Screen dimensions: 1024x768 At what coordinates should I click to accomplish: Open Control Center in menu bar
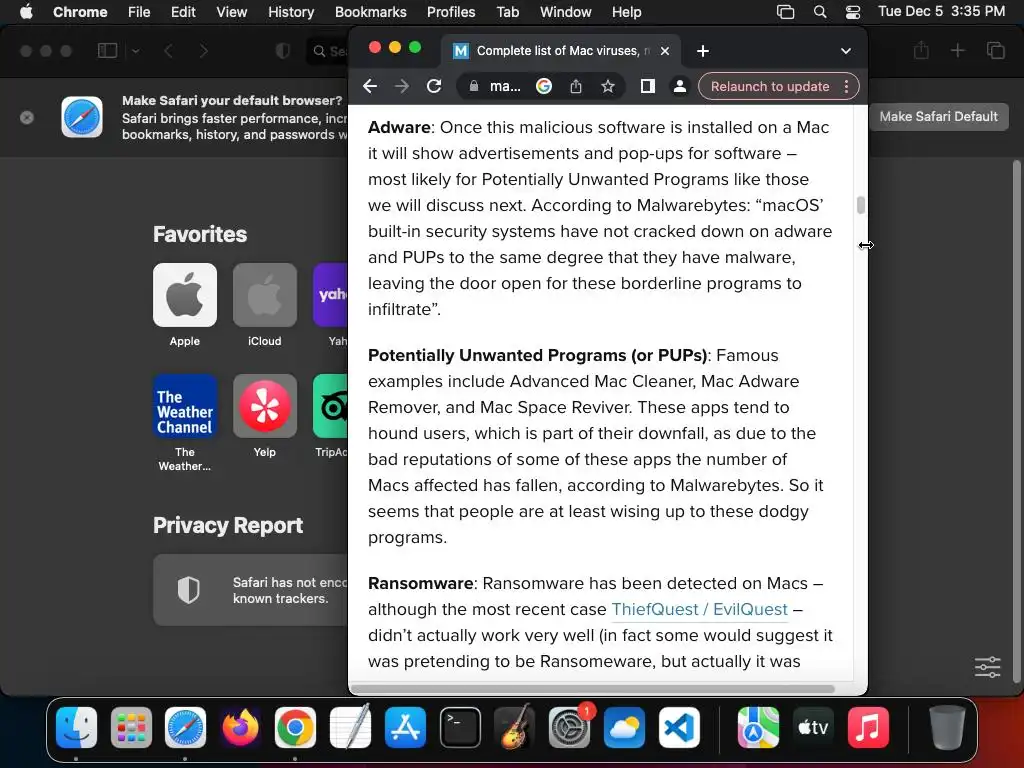coord(853,12)
